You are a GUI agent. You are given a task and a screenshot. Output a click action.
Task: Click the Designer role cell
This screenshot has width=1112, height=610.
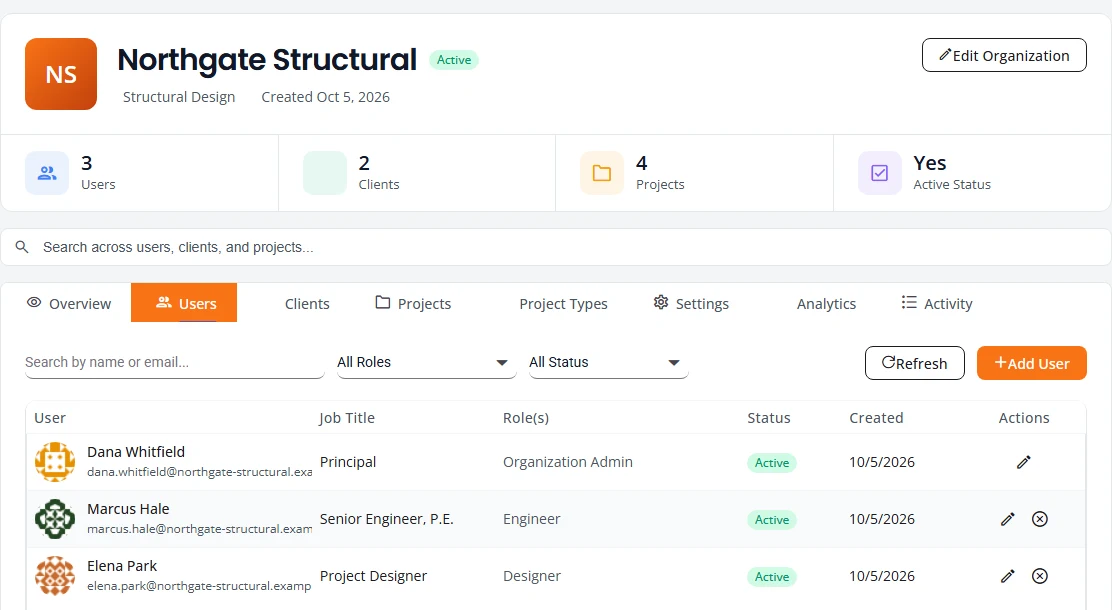(x=532, y=576)
